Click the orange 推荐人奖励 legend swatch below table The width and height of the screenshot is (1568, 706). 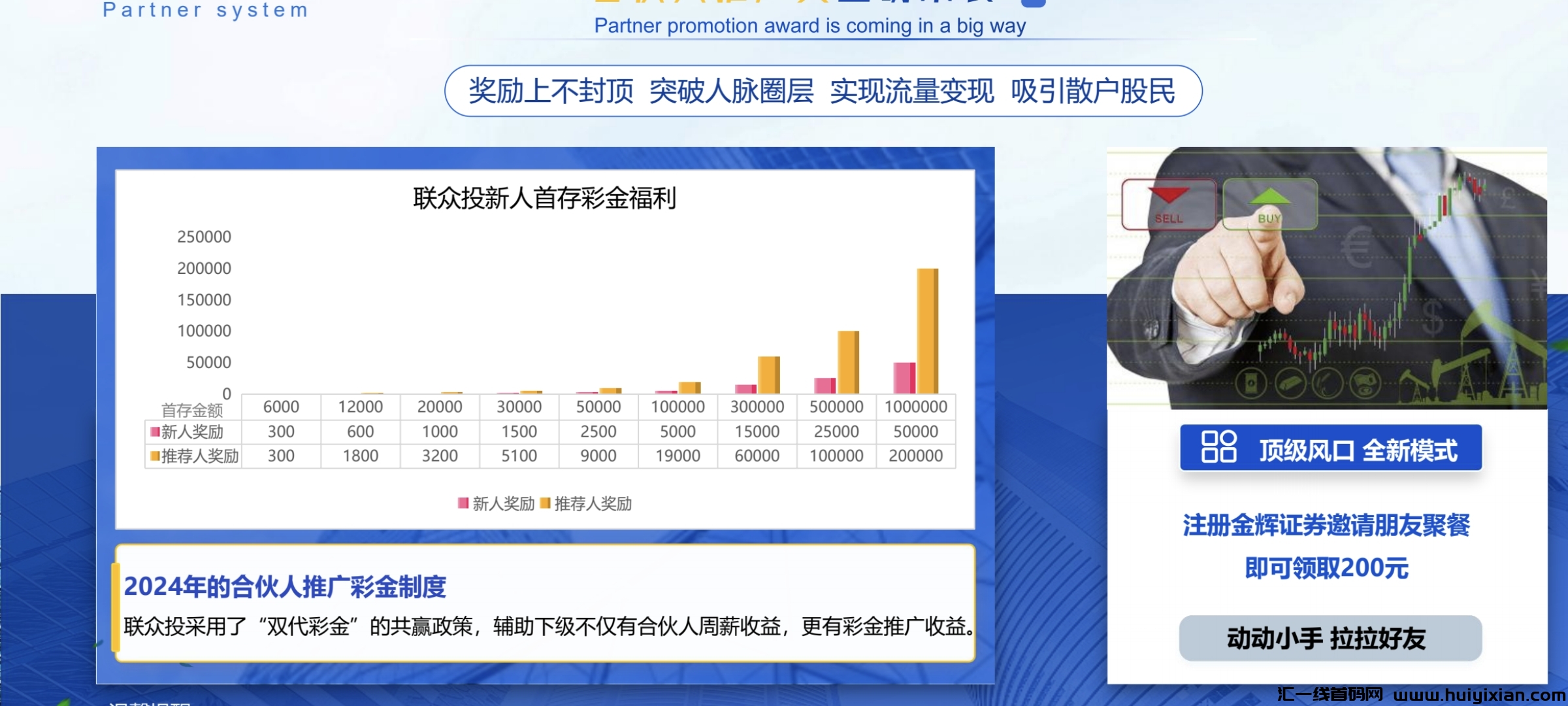click(x=545, y=503)
